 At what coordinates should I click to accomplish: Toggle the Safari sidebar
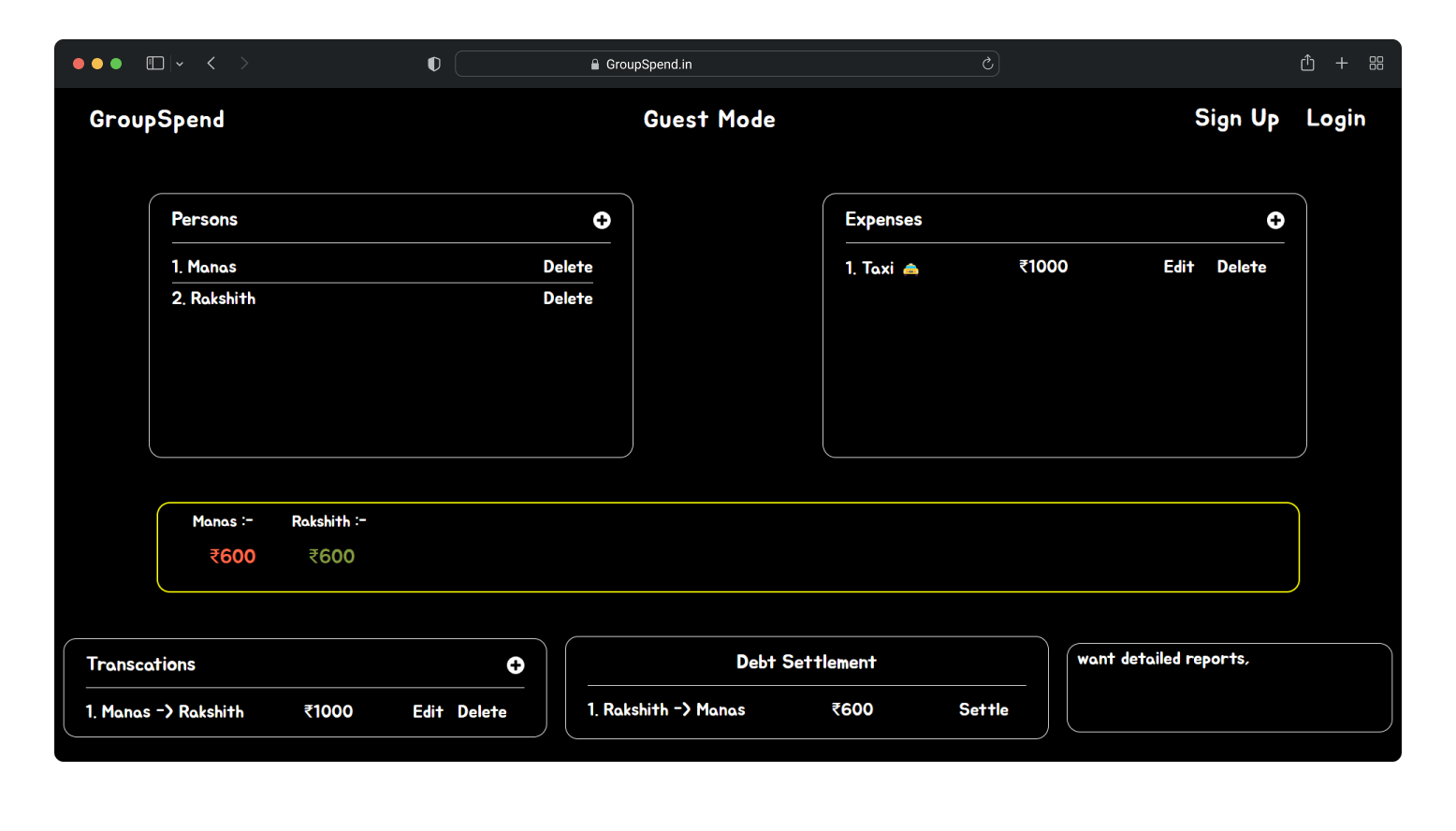point(155,63)
